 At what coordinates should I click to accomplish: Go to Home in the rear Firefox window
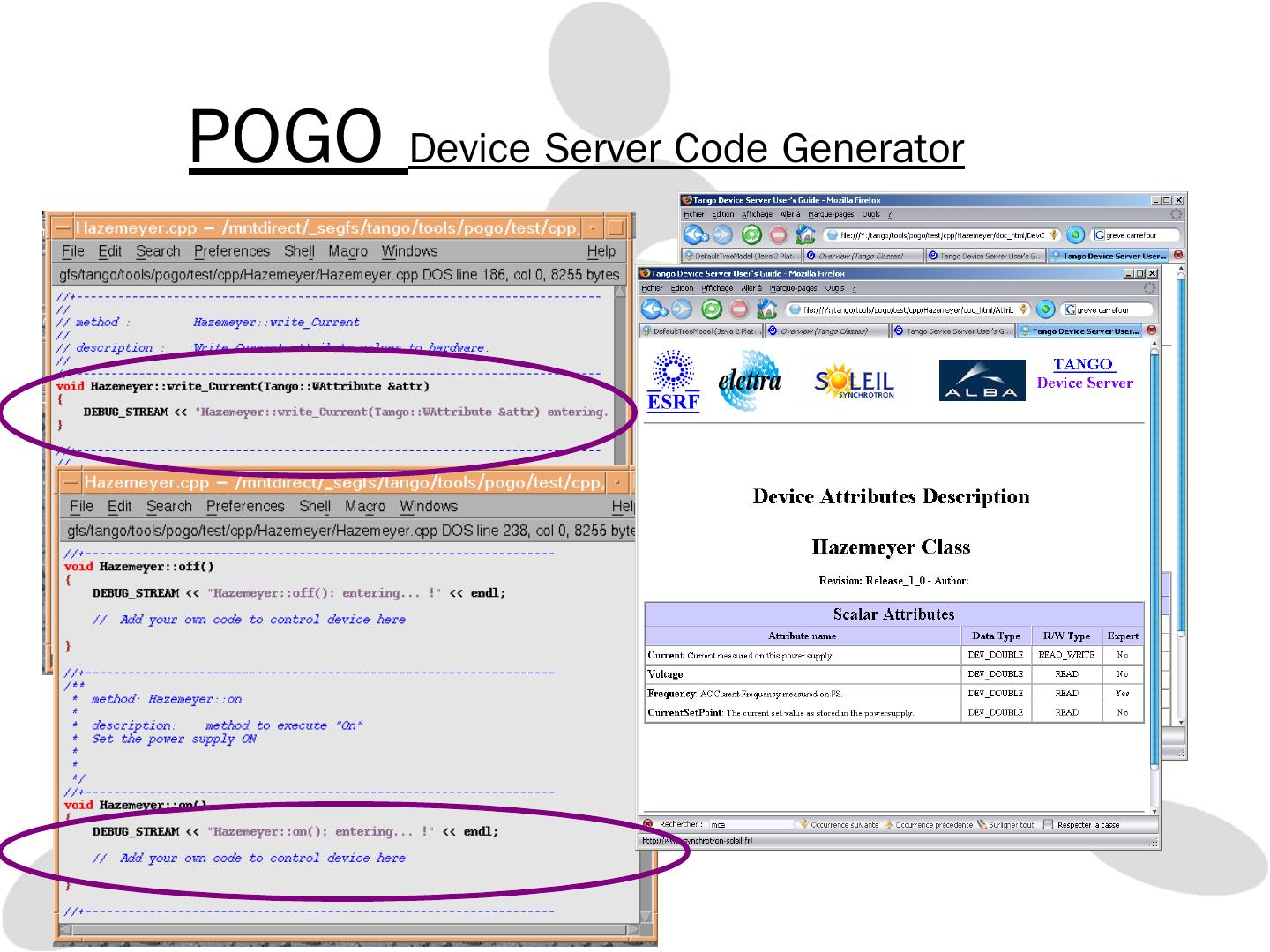(x=804, y=235)
